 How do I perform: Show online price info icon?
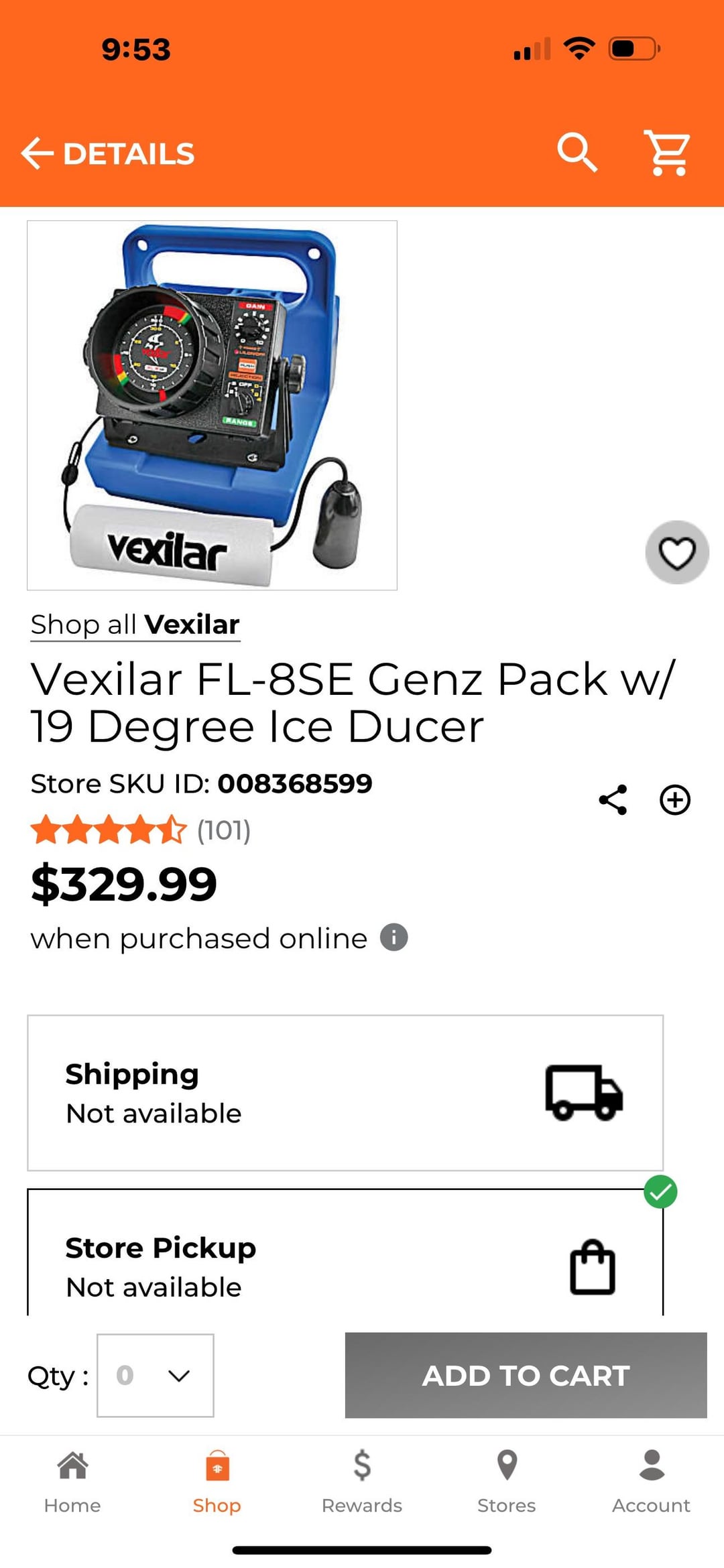[394, 937]
